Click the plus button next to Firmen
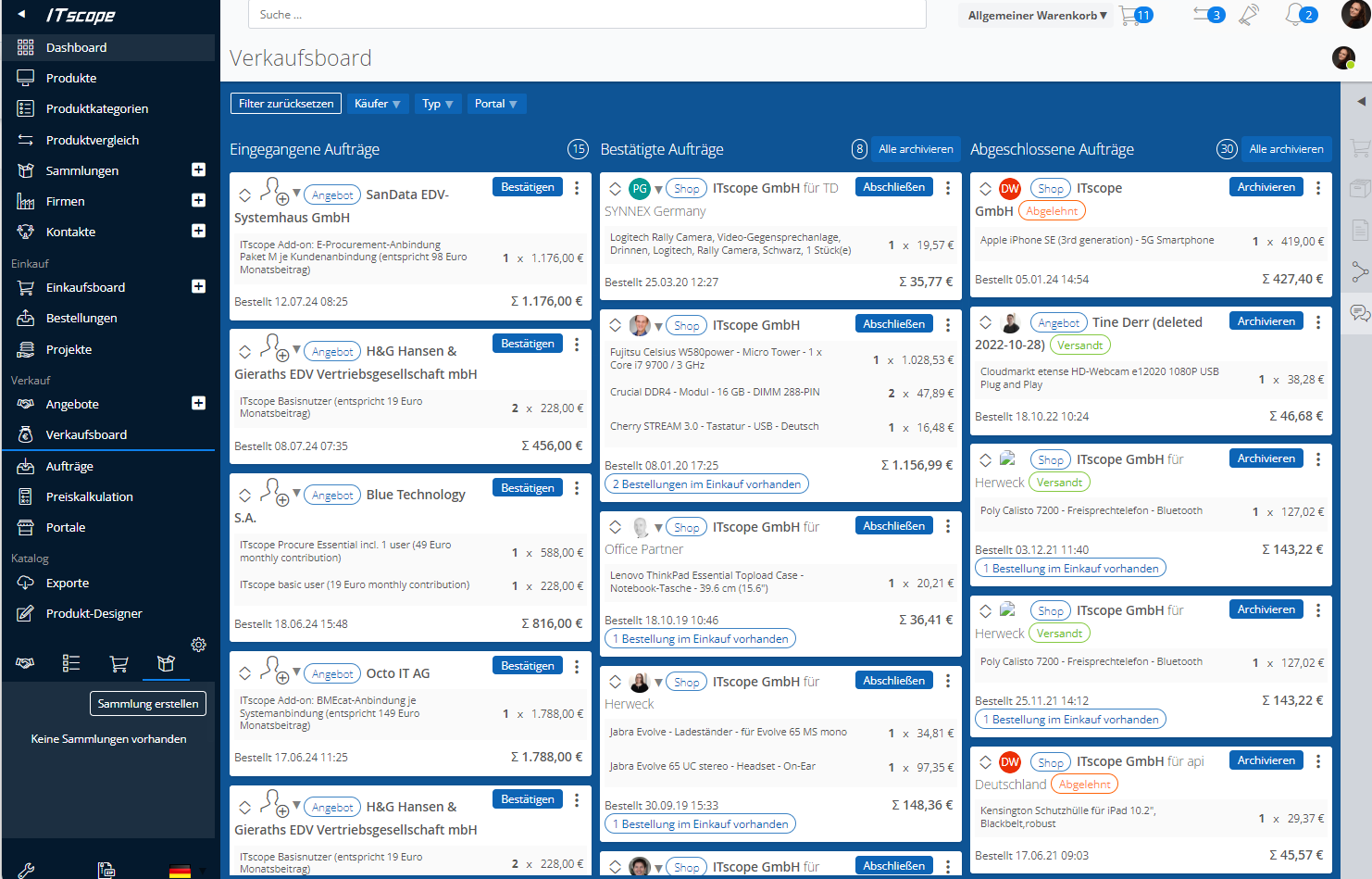 tap(198, 200)
